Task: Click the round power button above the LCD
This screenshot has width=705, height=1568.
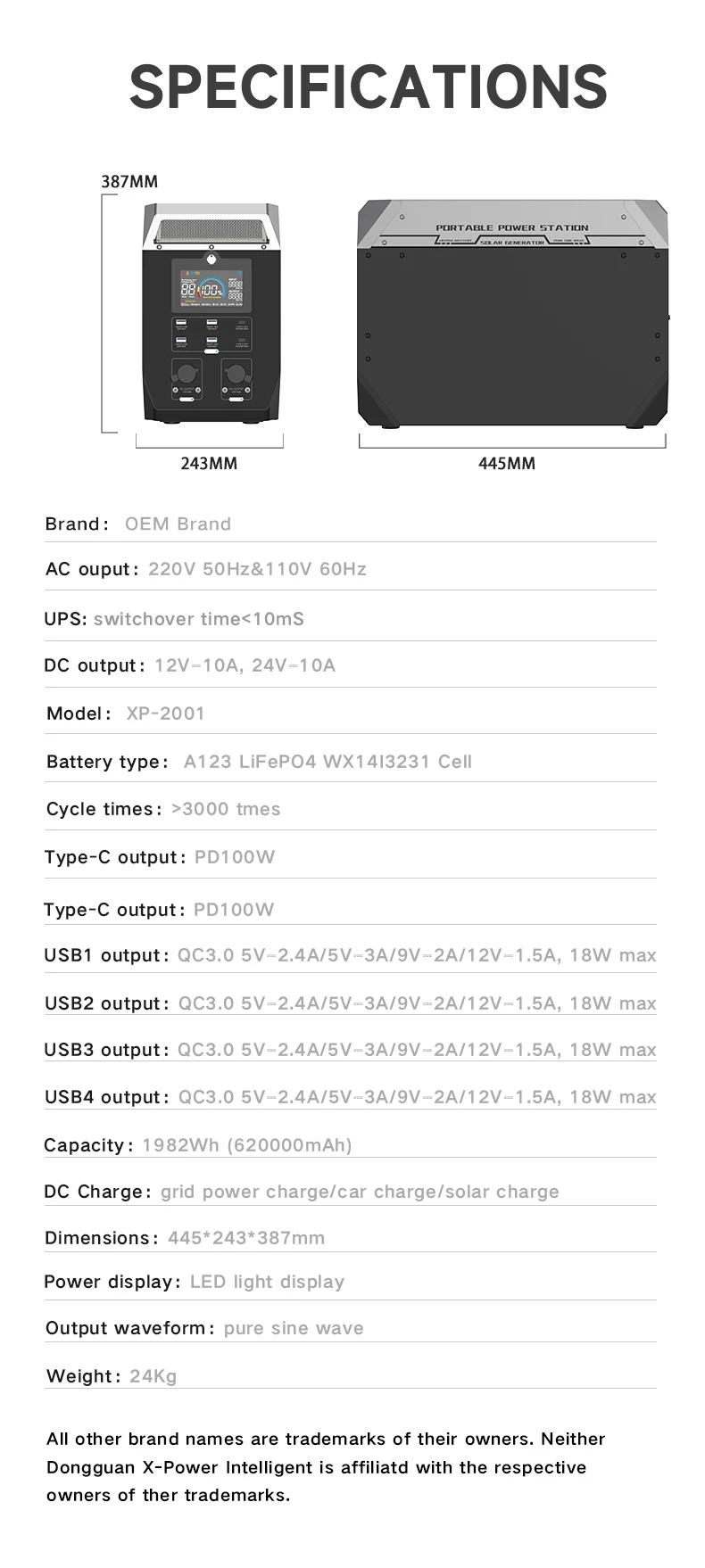Action: coord(211,258)
